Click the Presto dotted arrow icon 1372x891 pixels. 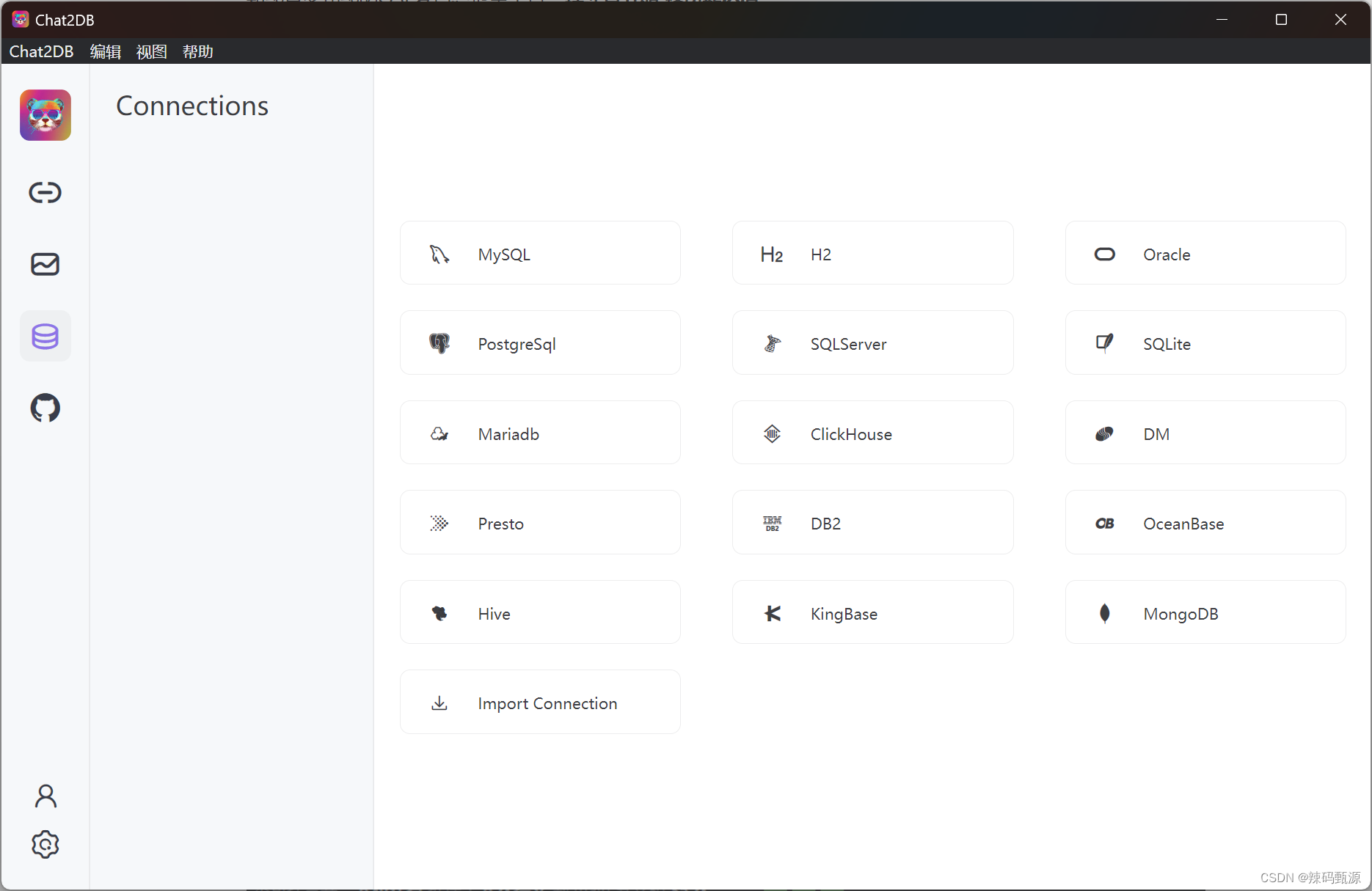pos(439,524)
